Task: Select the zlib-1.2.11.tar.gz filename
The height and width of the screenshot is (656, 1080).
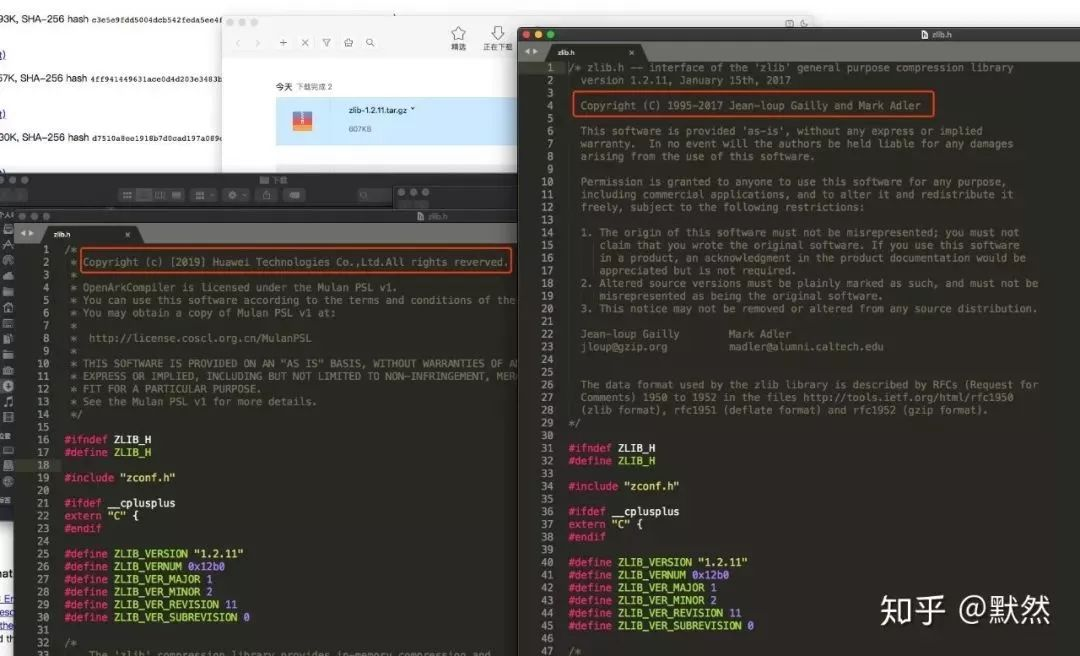Action: 377,110
